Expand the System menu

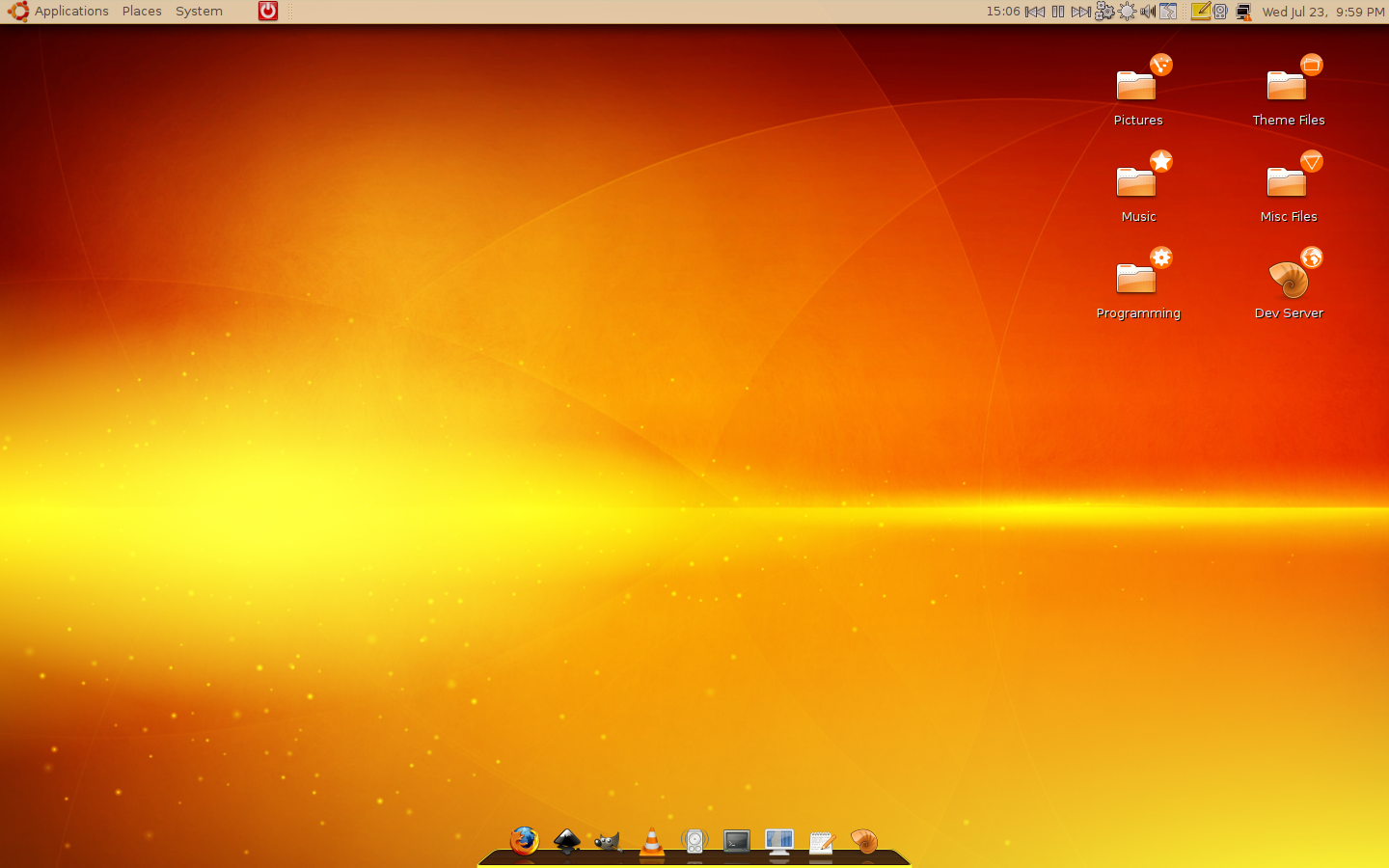(199, 12)
